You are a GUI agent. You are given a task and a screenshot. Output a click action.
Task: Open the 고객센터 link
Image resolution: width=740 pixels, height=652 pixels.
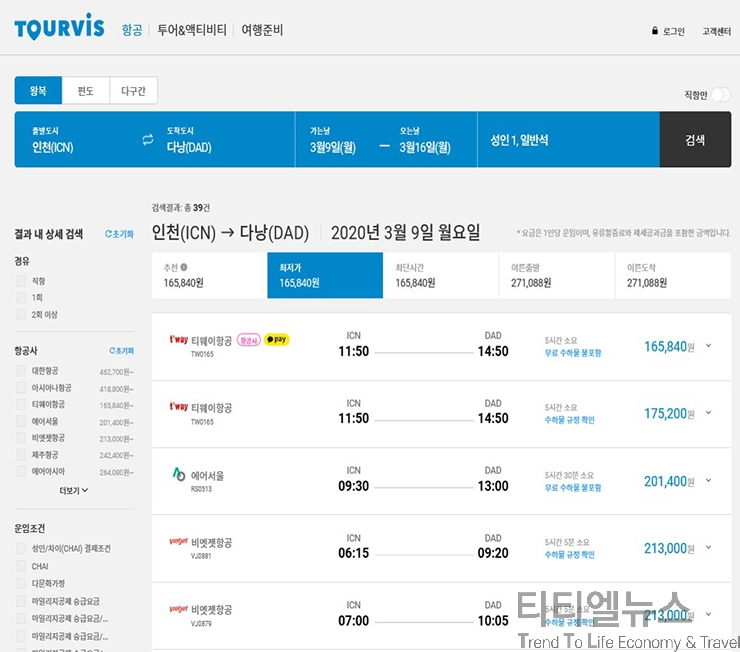[716, 31]
